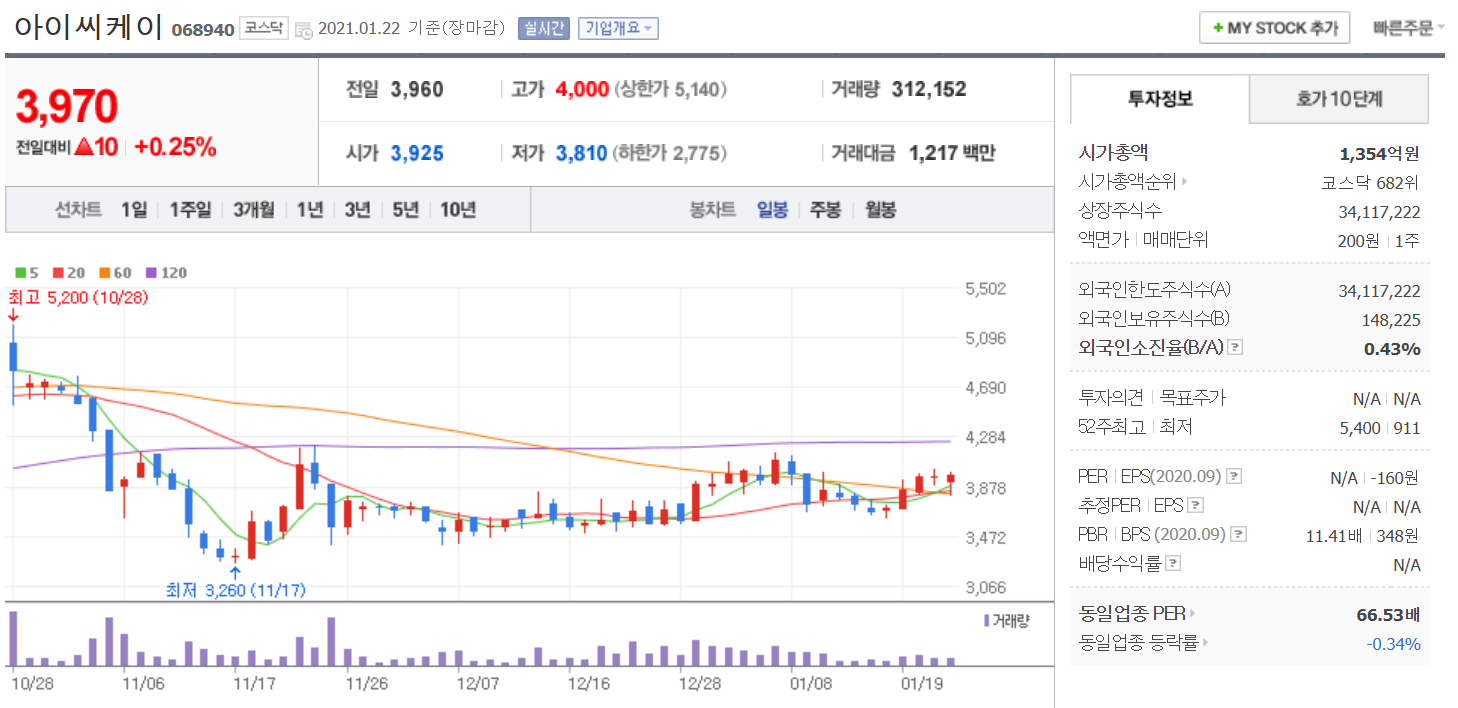The image size is (1458, 708).
Task: Click help icon next to 추정PER EPS
Action: [1195, 505]
